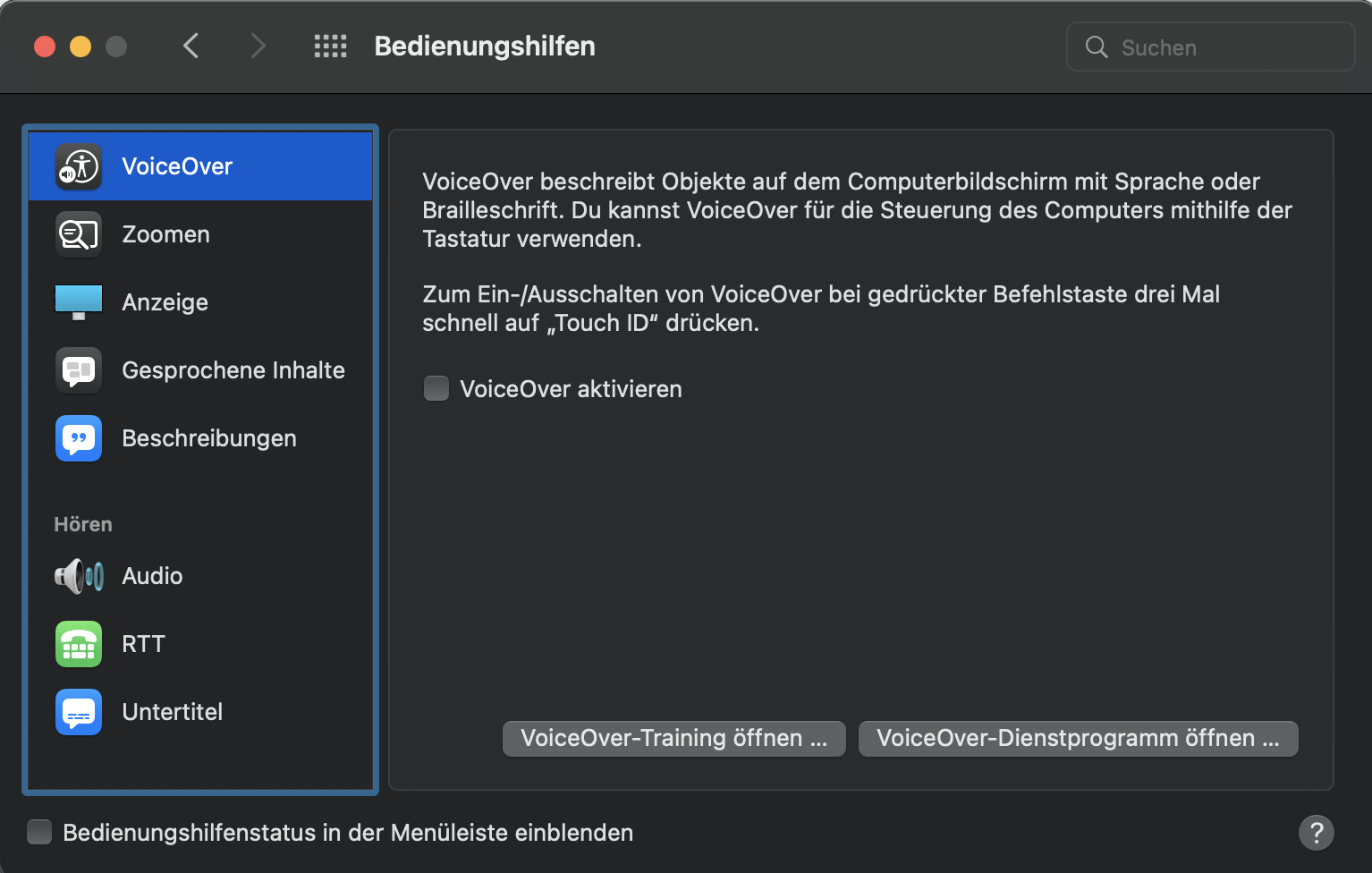Select the RTT telephone icon
Screen dimensions: 1372x873
[x=79, y=644]
